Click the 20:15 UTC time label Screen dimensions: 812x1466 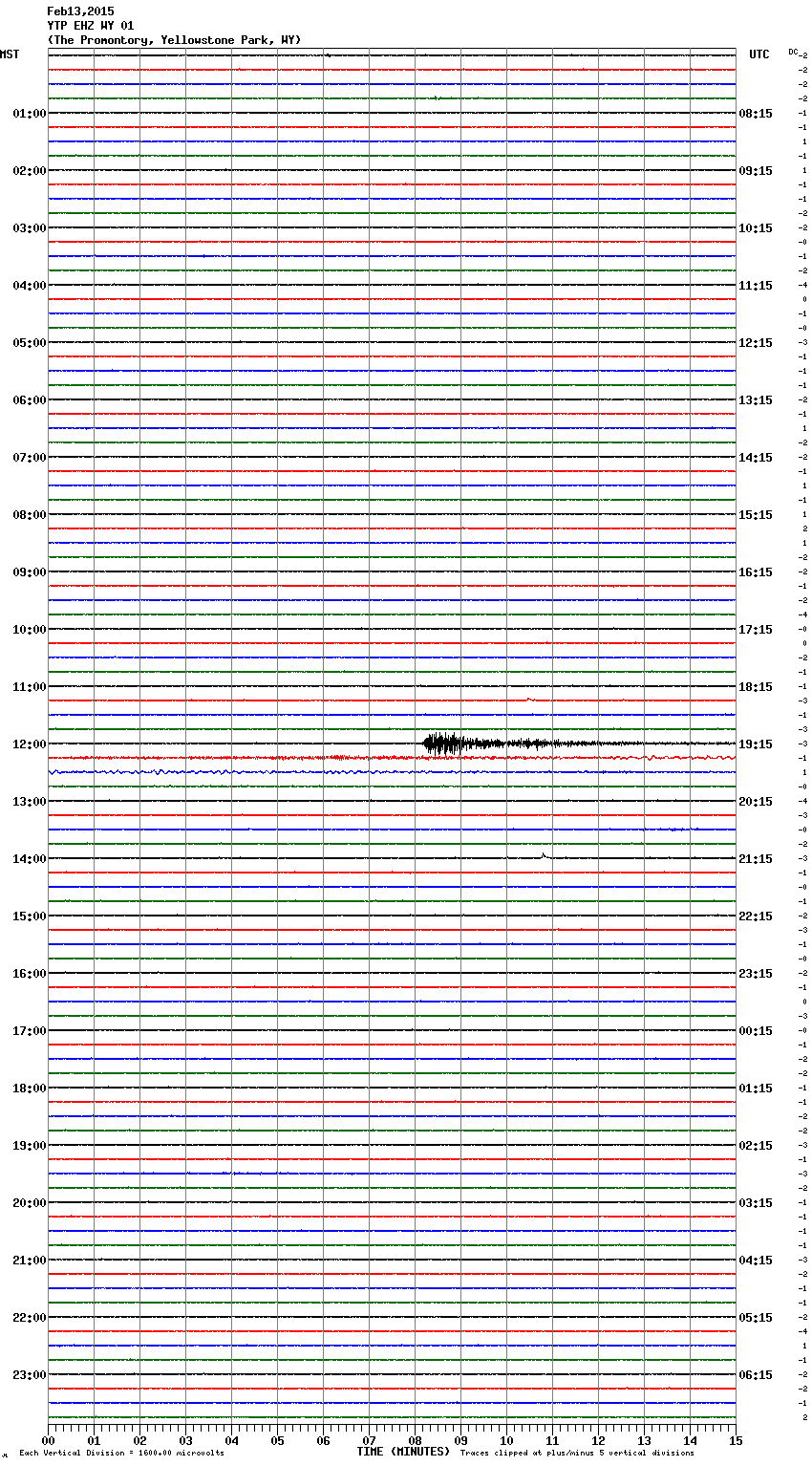(756, 802)
